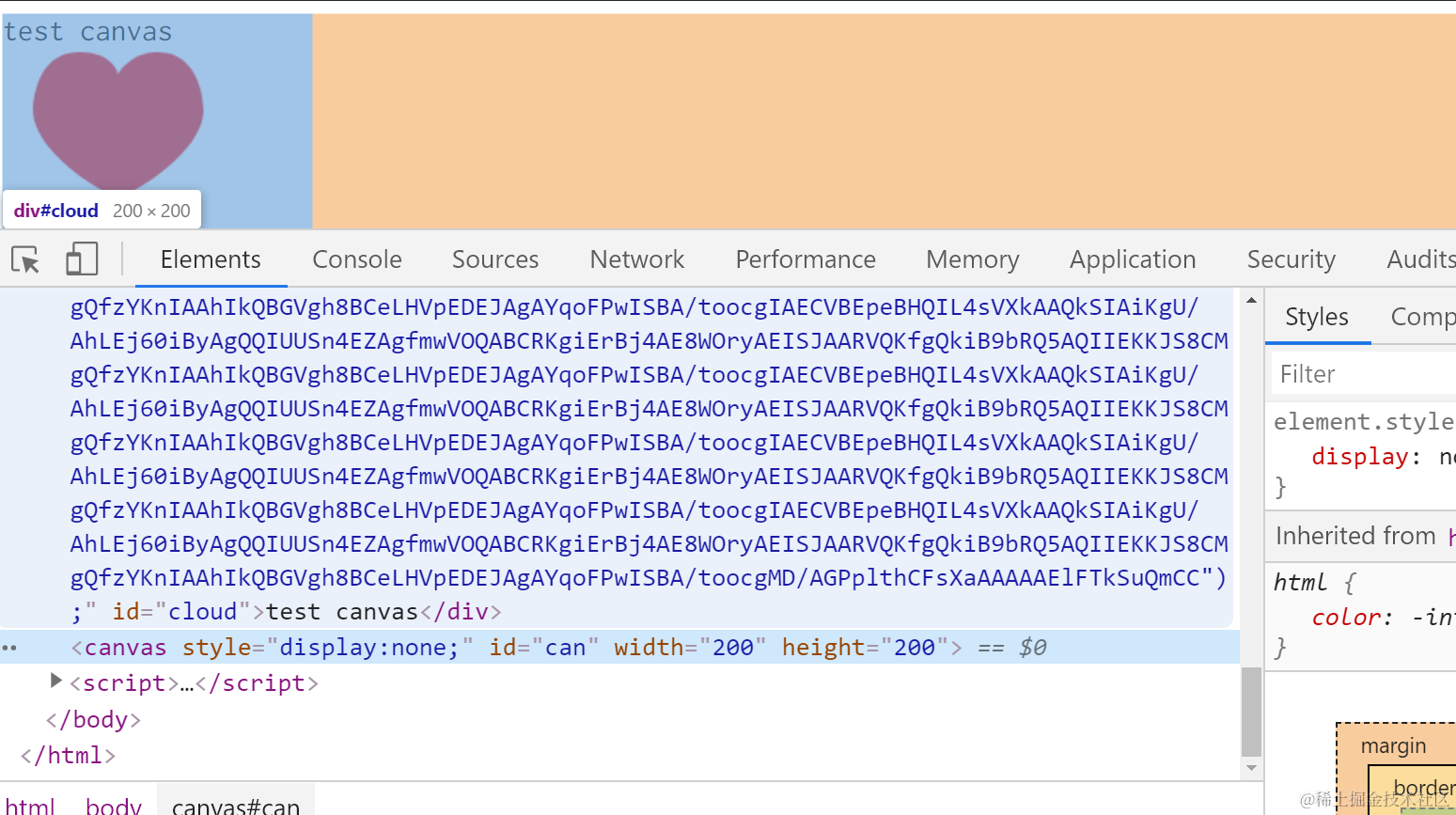Expand the script element node
The image size is (1456, 815).
[55, 681]
